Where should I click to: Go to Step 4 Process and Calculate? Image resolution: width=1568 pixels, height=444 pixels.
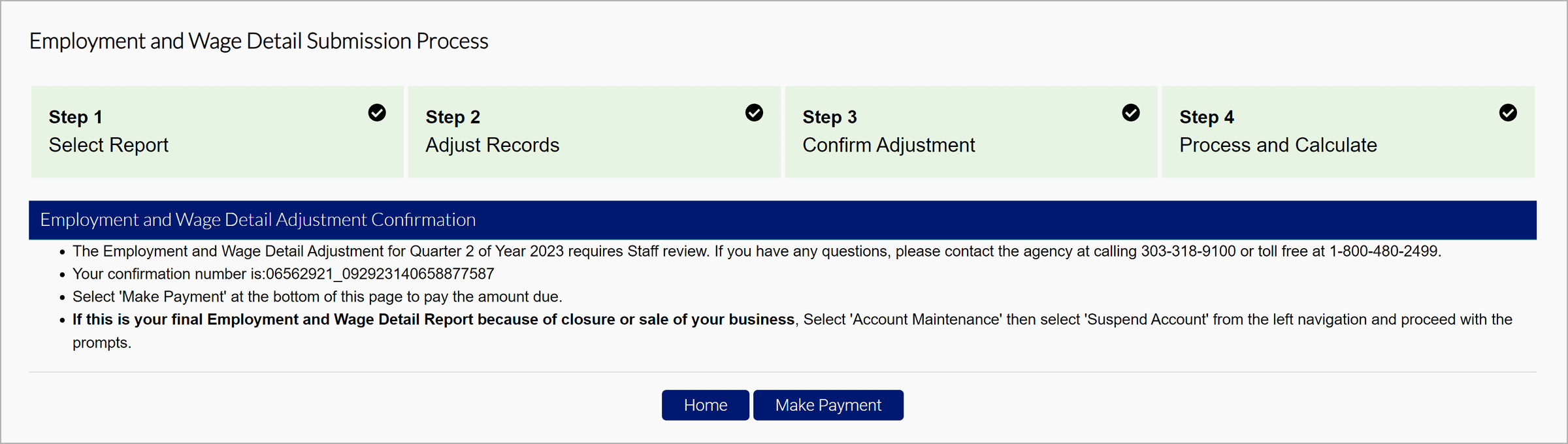pyautogui.click(x=1348, y=132)
